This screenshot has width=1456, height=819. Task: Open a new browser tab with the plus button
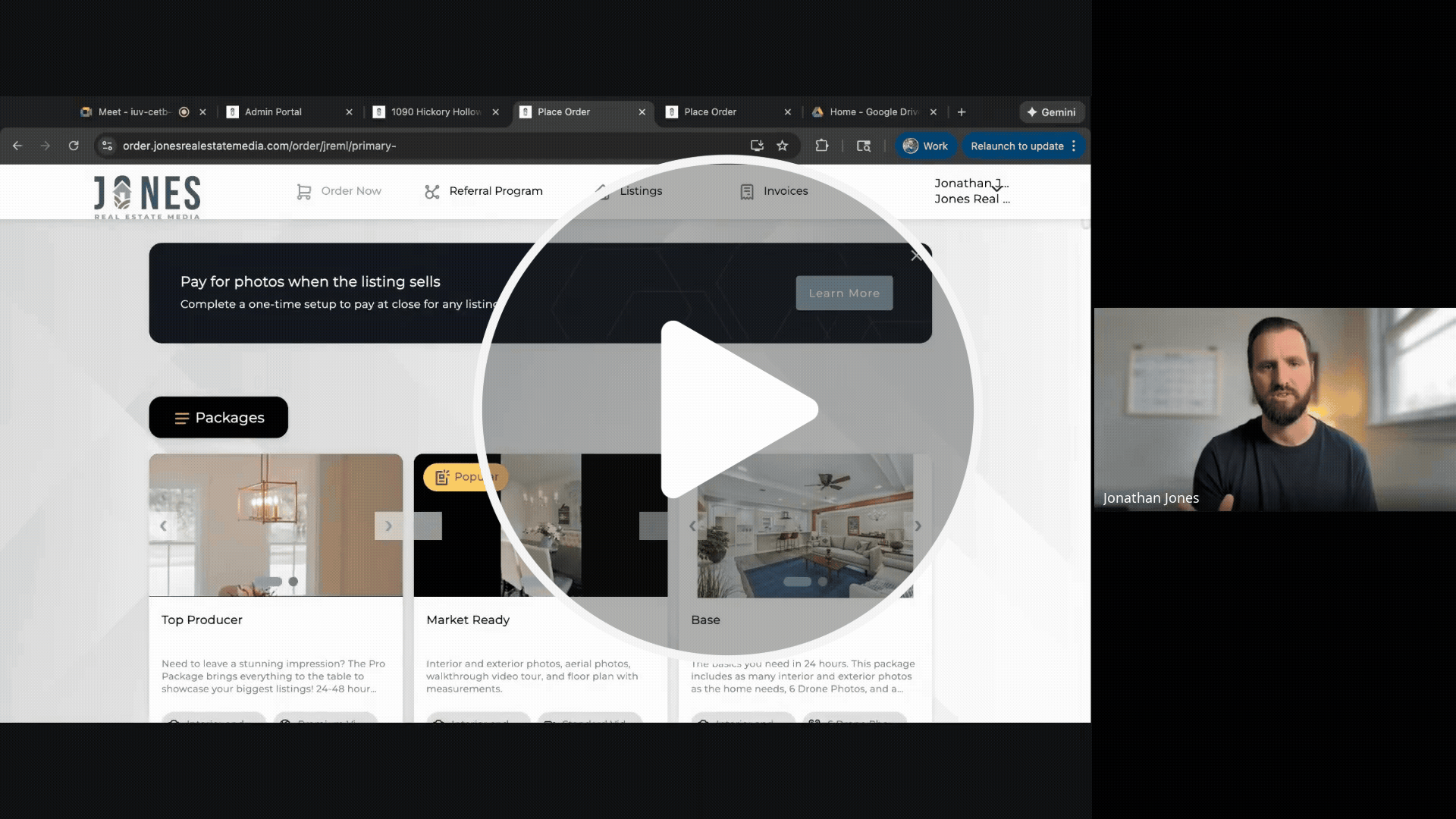962,112
